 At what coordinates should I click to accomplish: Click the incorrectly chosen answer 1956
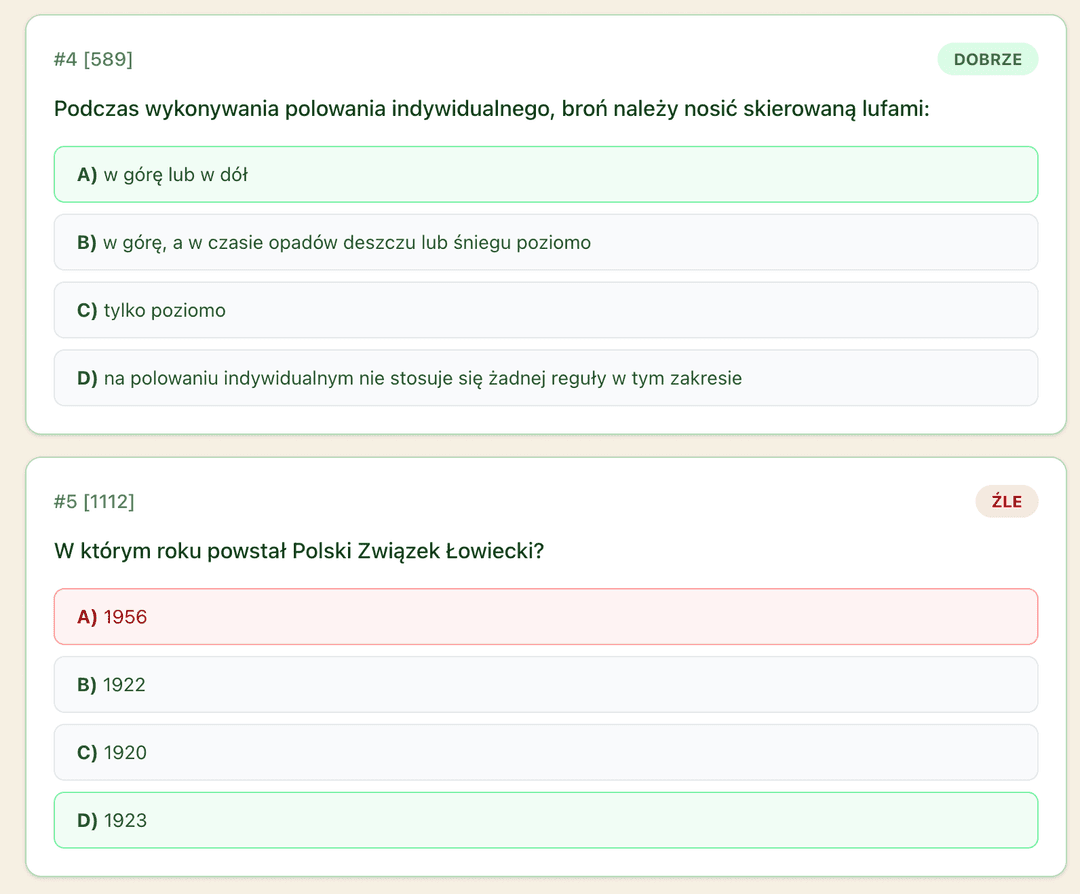[545, 617]
